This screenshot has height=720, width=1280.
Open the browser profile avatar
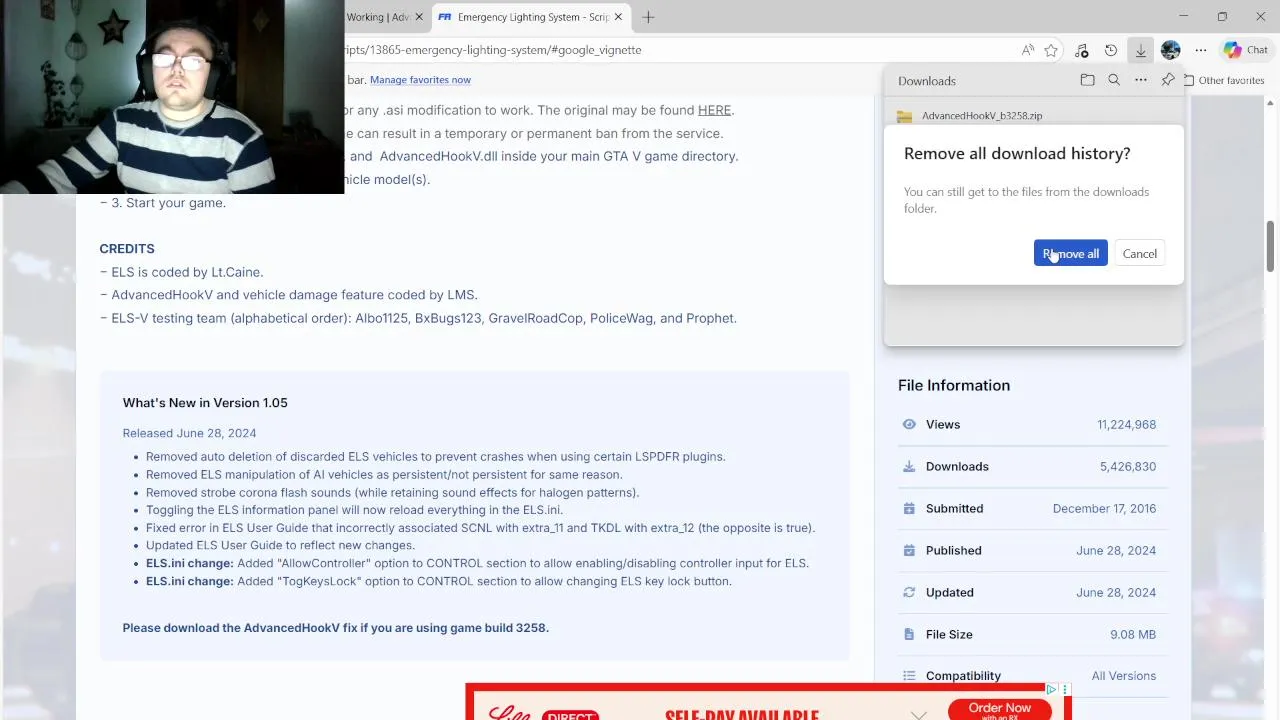[x=1170, y=50]
